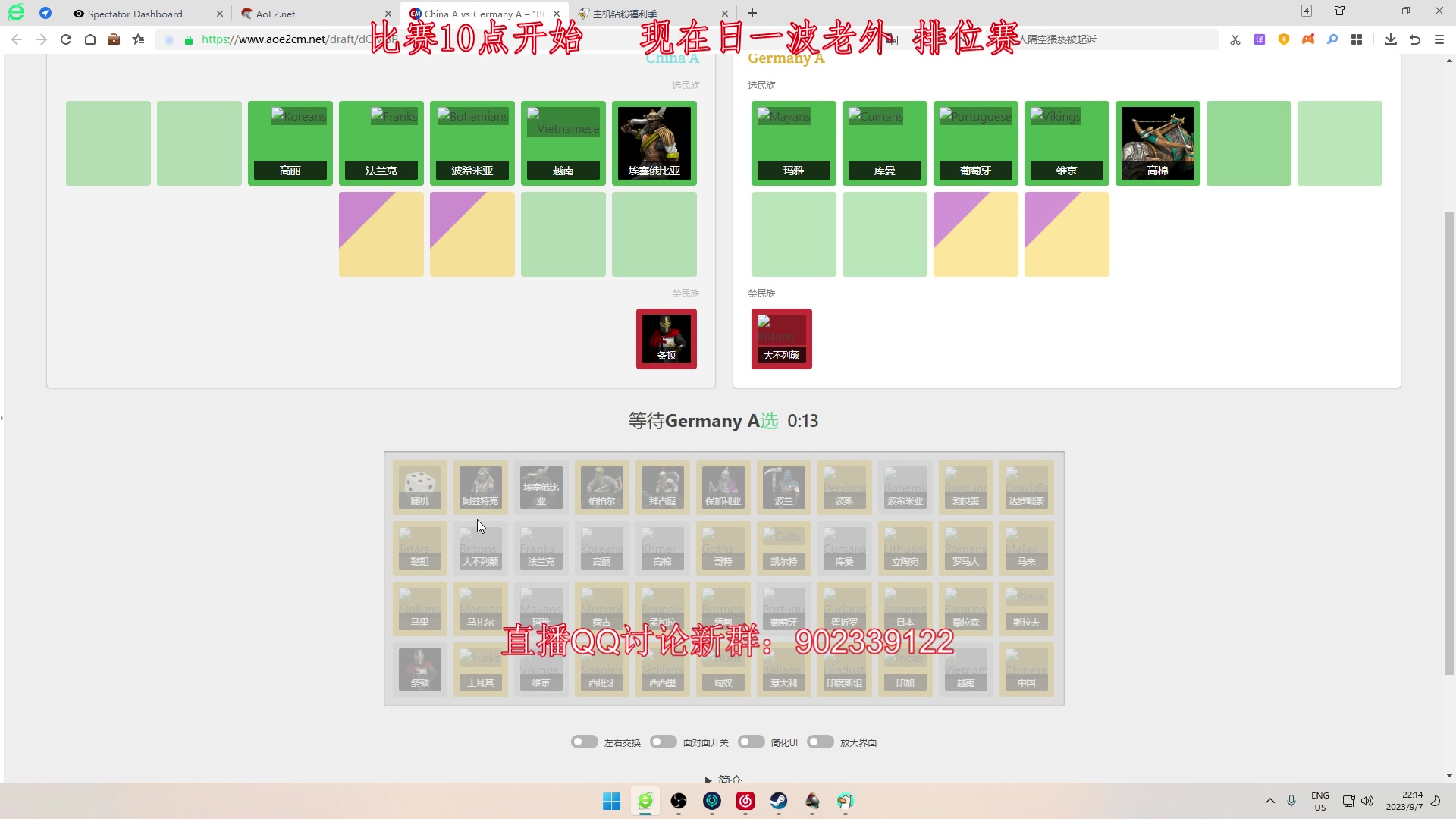Open the browser main menu
Image resolution: width=1456 pixels, height=819 pixels.
tap(1439, 39)
